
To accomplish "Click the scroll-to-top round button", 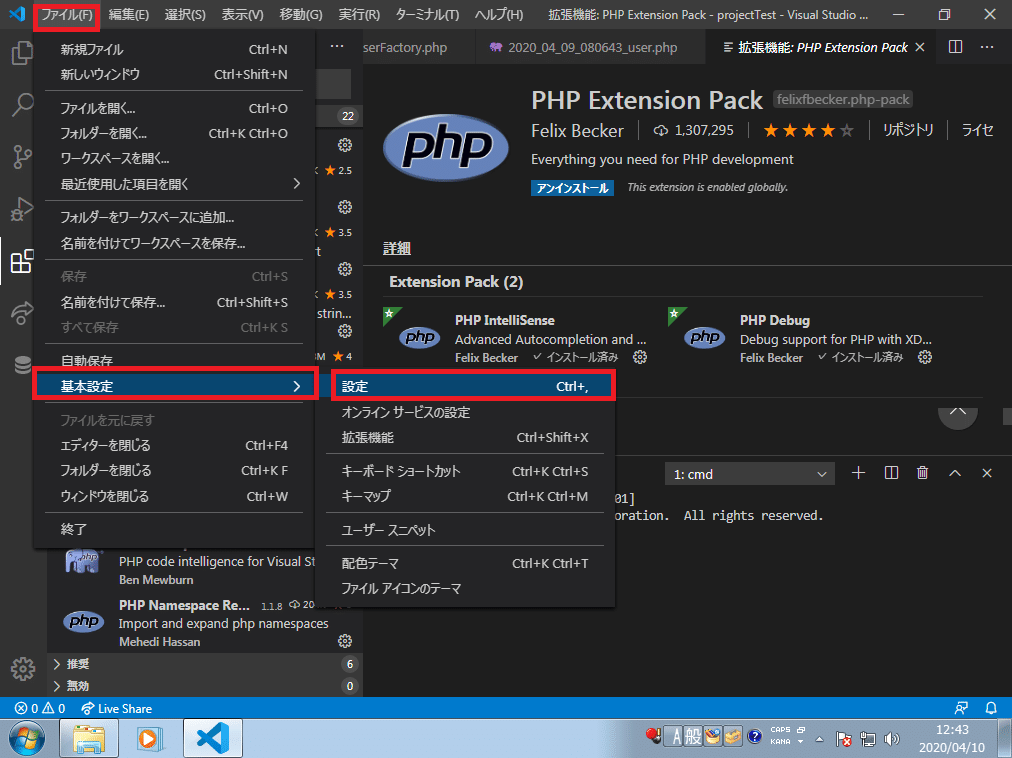I will (958, 416).
